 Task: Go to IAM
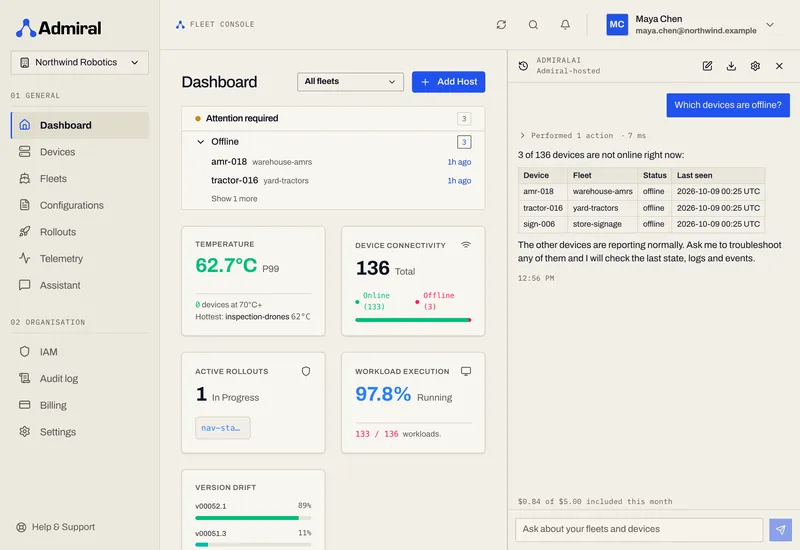[x=80, y=352]
